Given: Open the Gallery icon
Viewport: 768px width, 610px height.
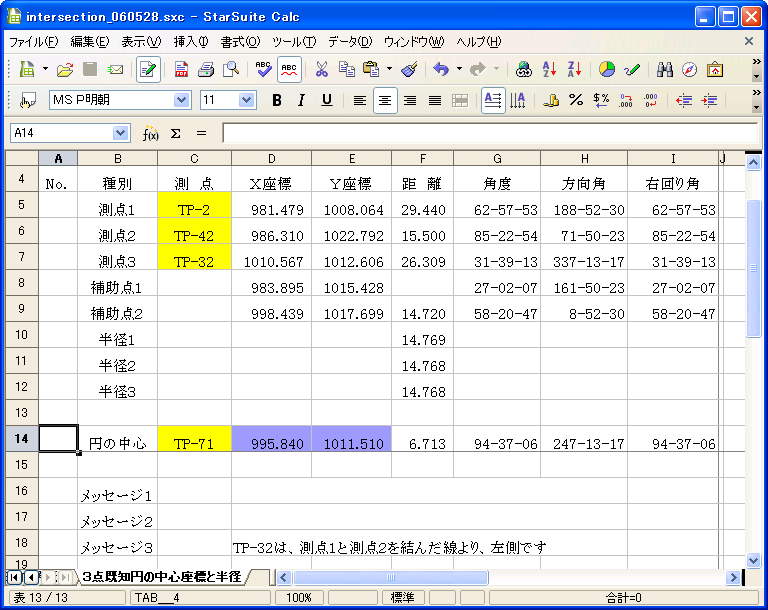Looking at the screenshot, I should click(x=715, y=70).
